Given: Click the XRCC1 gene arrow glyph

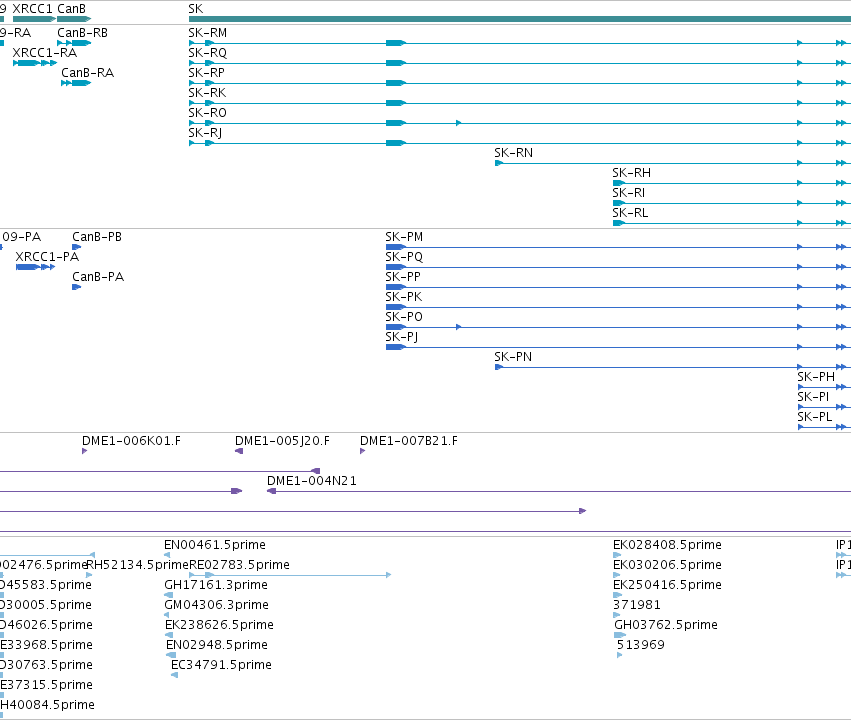Looking at the screenshot, I should [34, 19].
